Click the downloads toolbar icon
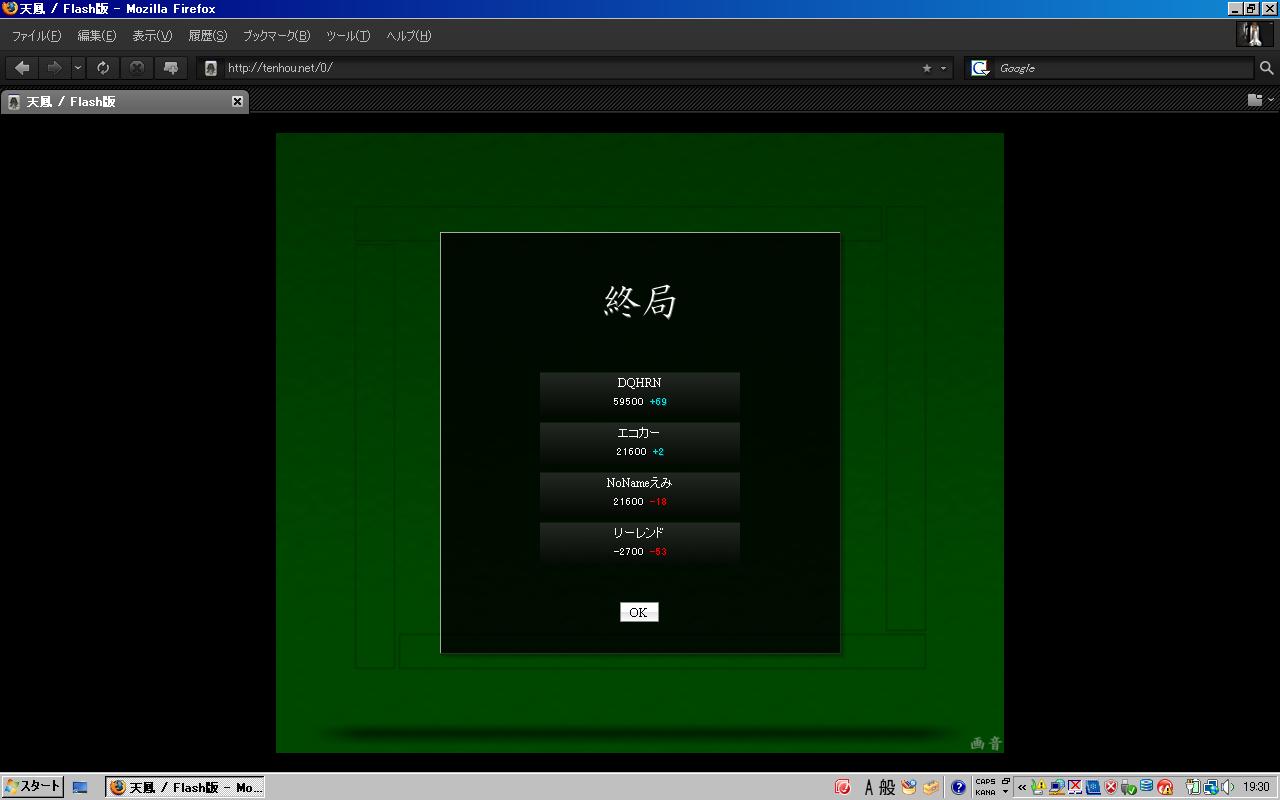Viewport: 1280px width, 800px height. click(171, 68)
